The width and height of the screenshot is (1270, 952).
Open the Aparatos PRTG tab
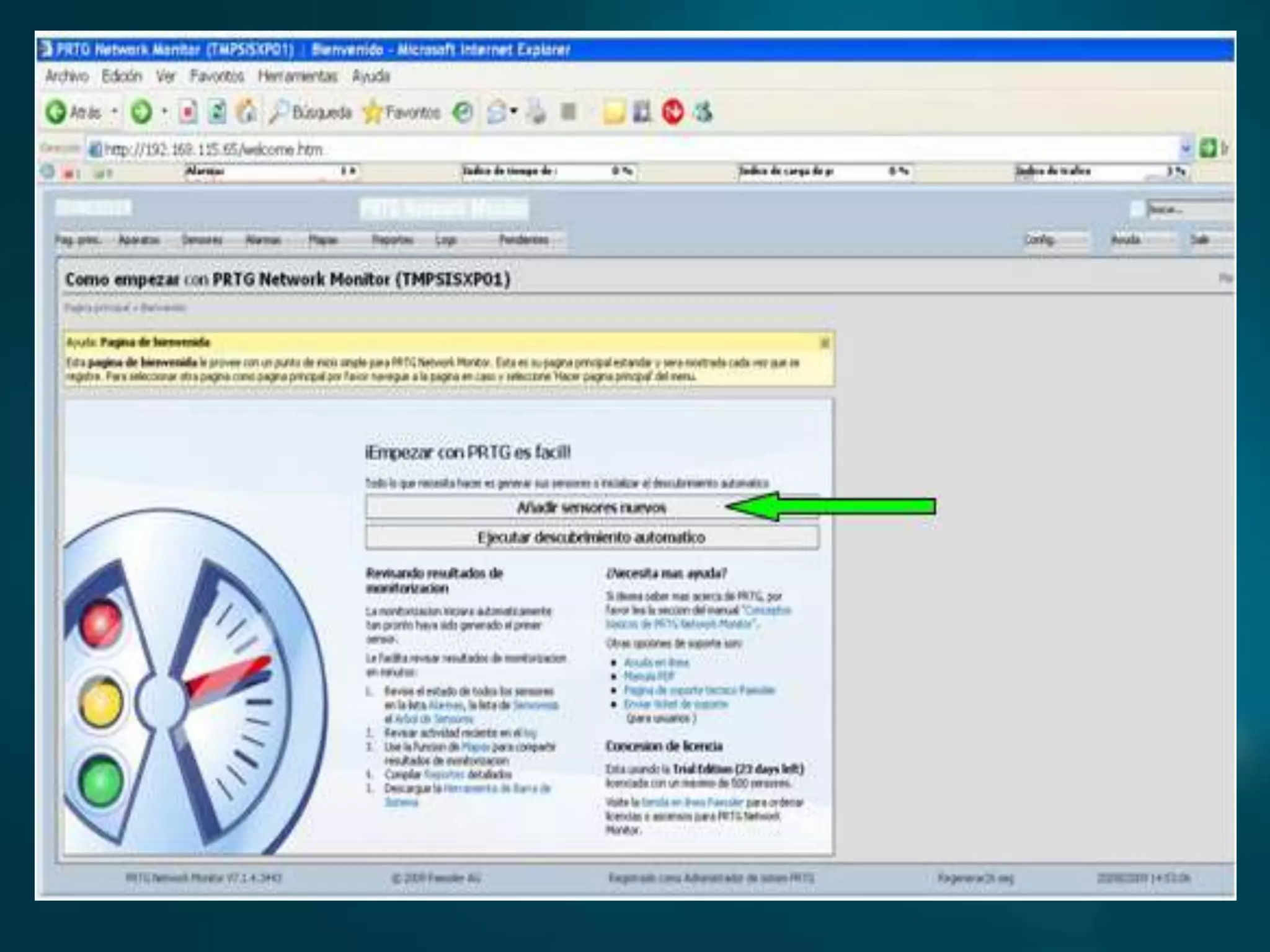point(139,240)
